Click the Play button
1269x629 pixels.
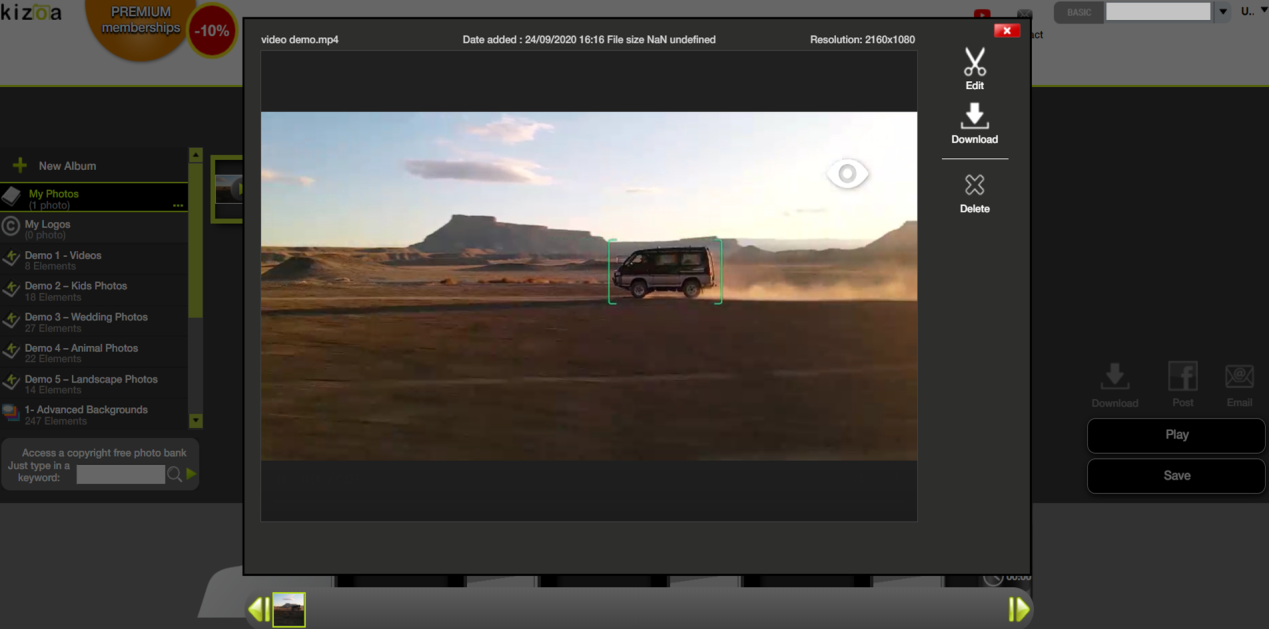(1176, 435)
